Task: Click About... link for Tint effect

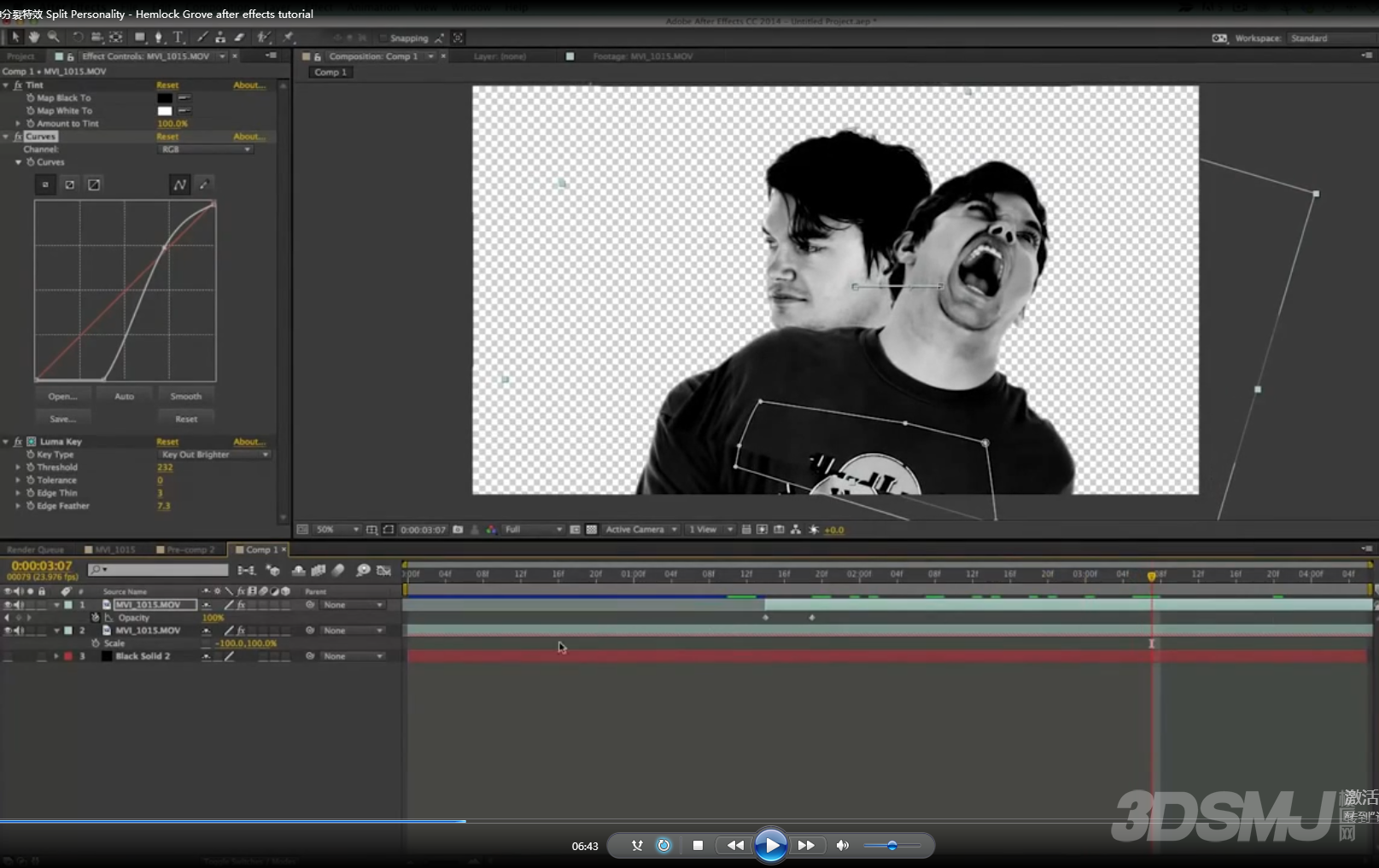Action: point(249,85)
